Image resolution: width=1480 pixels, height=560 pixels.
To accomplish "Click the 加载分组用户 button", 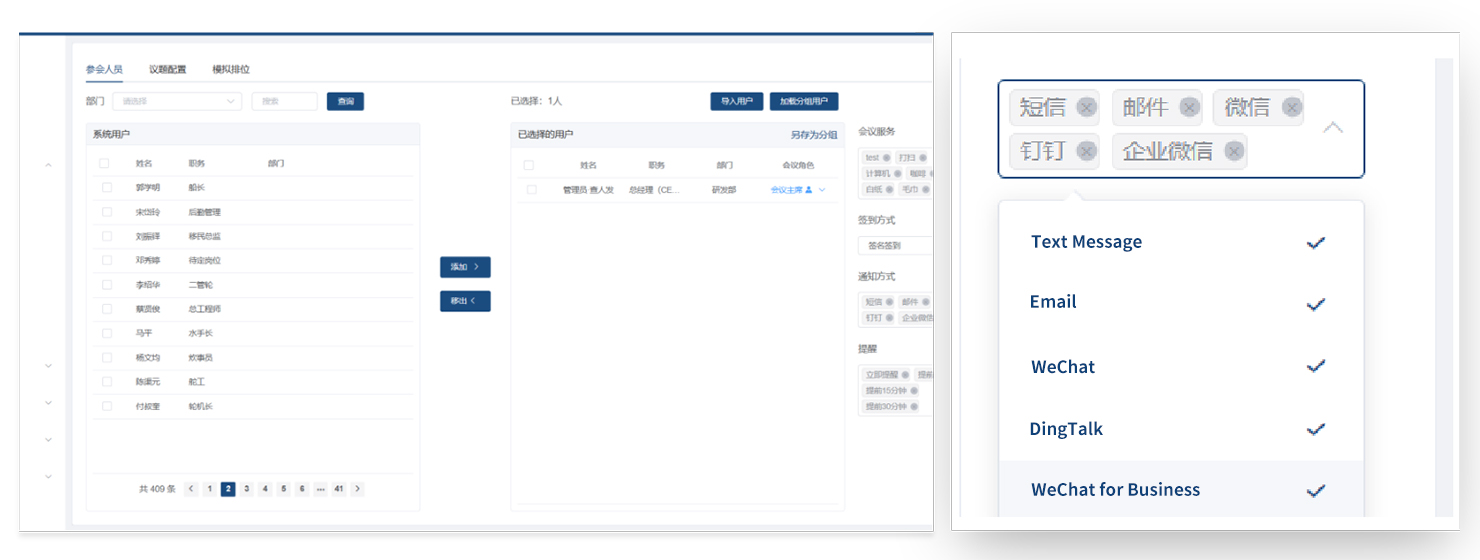I will click(804, 101).
